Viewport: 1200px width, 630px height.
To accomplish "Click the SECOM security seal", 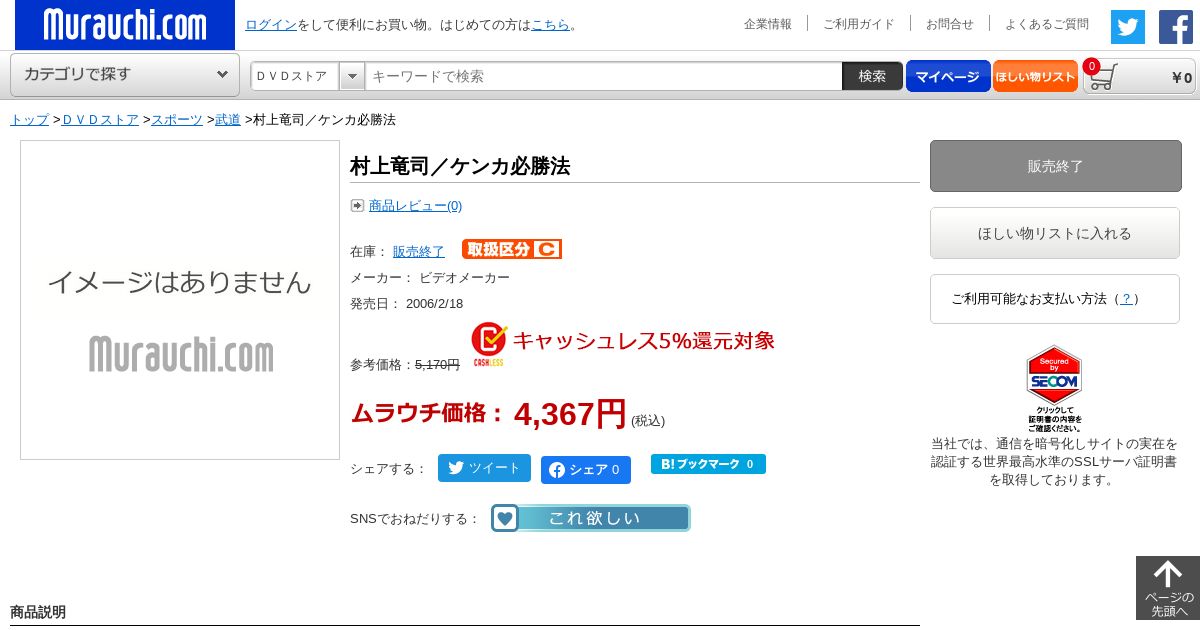I will [1054, 388].
